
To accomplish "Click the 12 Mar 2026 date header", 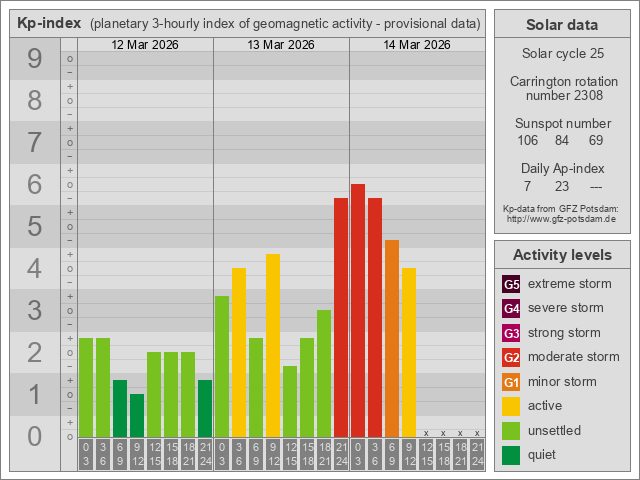I will pos(145,45).
